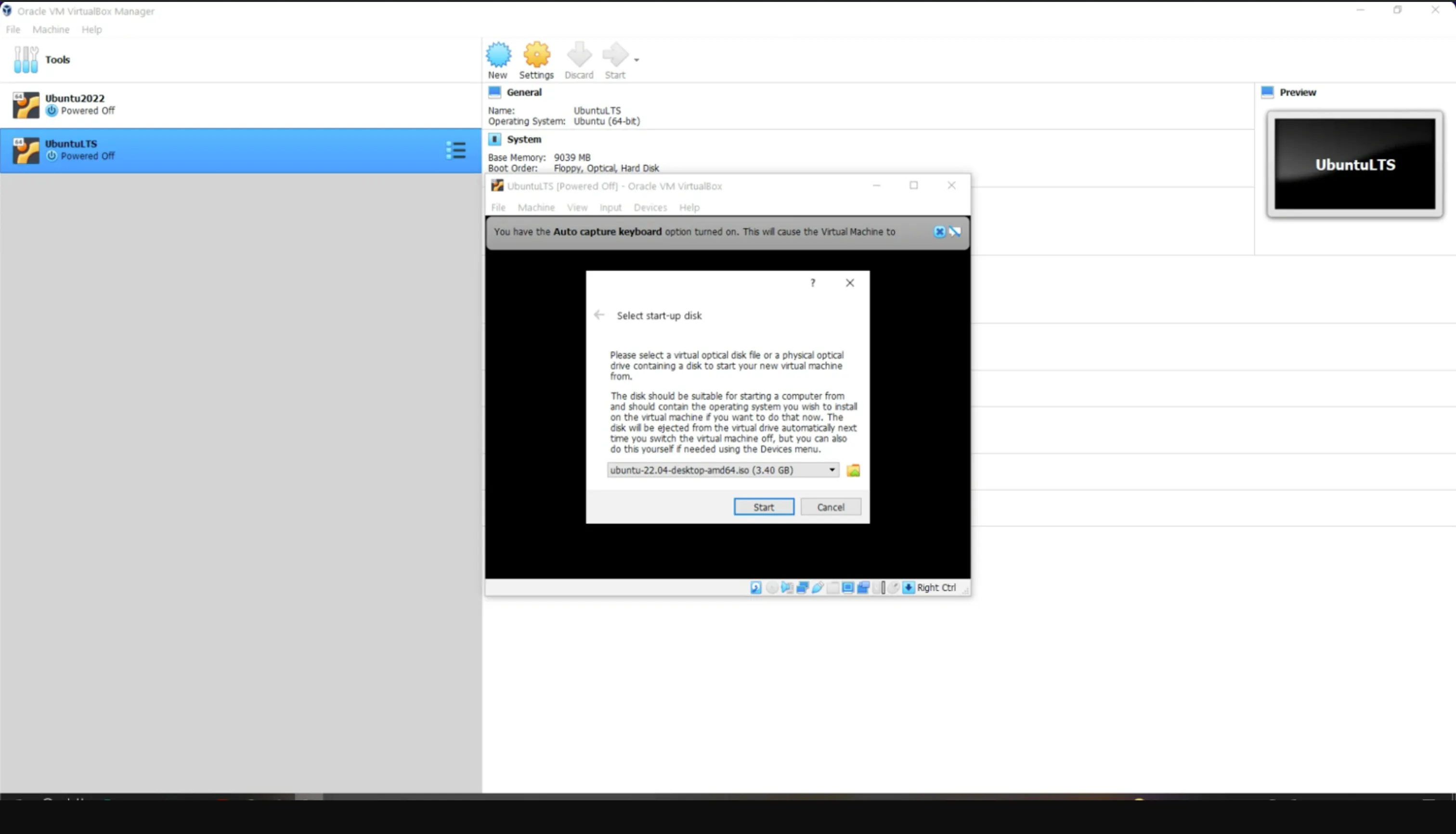Click the folder icon to browse ISO
1456x834 pixels.
[x=853, y=470]
